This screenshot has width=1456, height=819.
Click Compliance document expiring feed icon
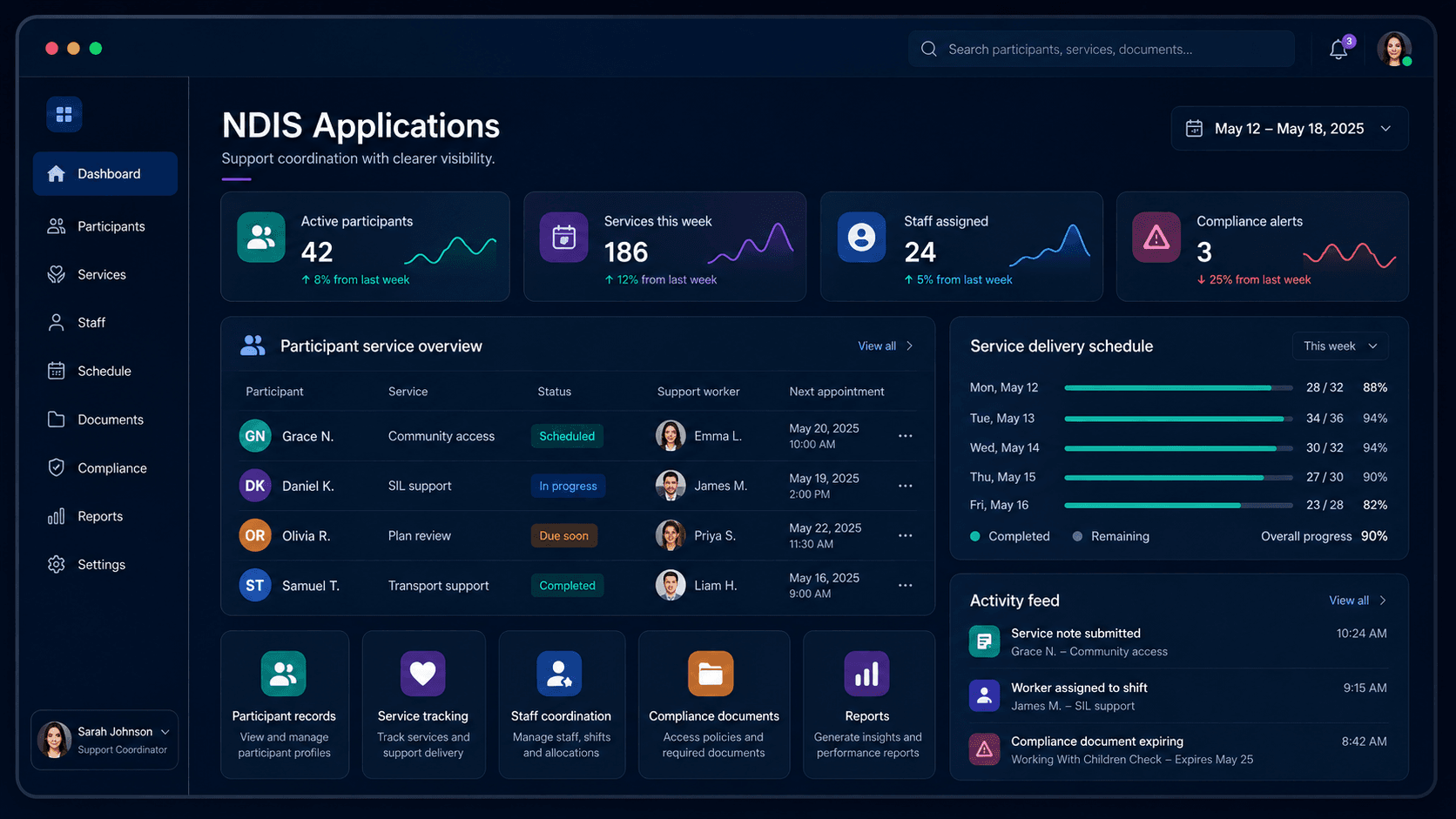pyautogui.click(x=984, y=749)
